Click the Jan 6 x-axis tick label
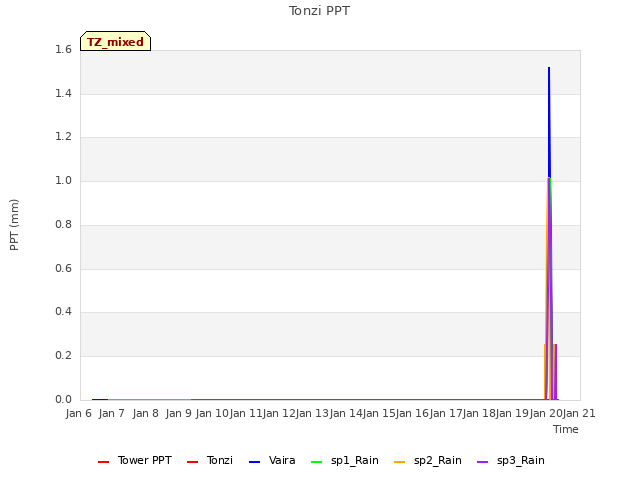 [x=79, y=413]
